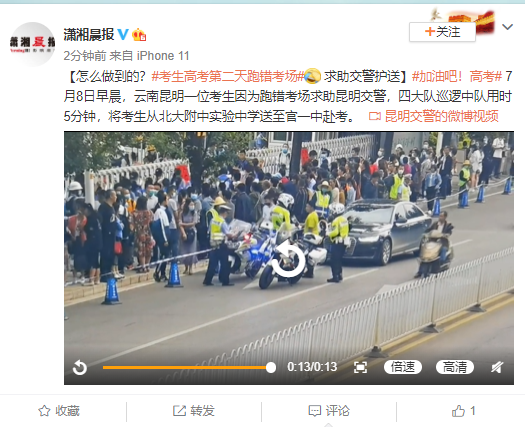Click the 潇湘晨报 account name
Viewport: 525px width, 427px height.
click(89, 34)
